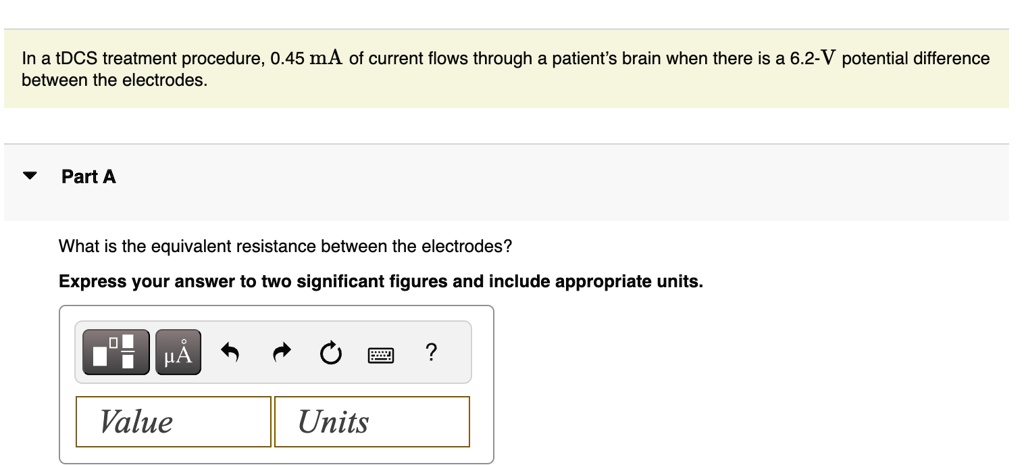Screen dimensions: 1024x465
Task: Select the Part A section heading
Action: click(89, 176)
